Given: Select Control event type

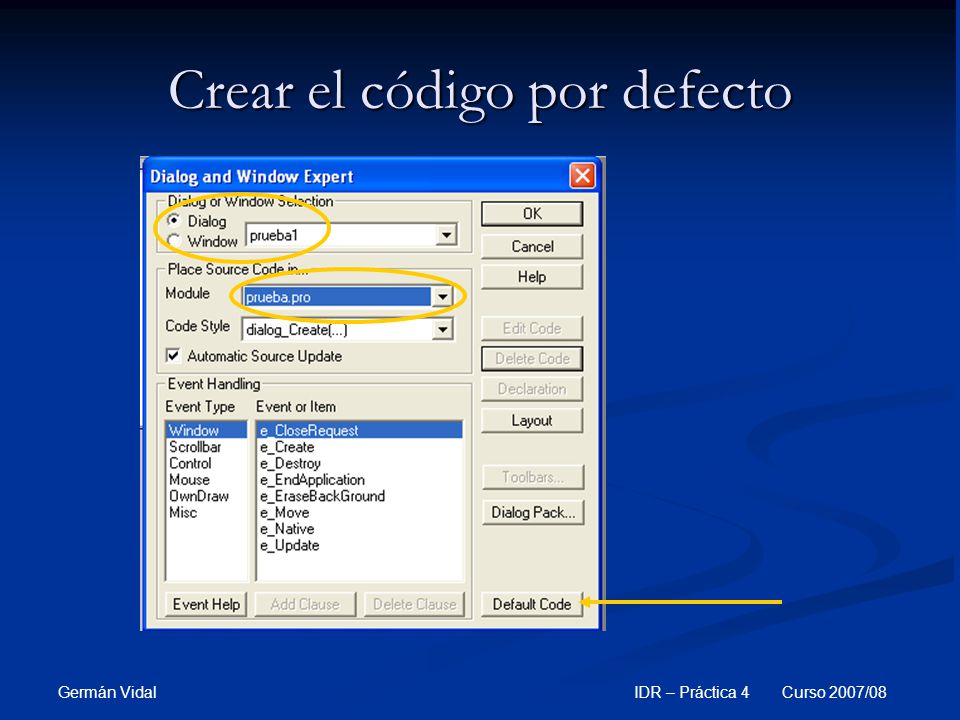Looking at the screenshot, I should click(206, 463).
